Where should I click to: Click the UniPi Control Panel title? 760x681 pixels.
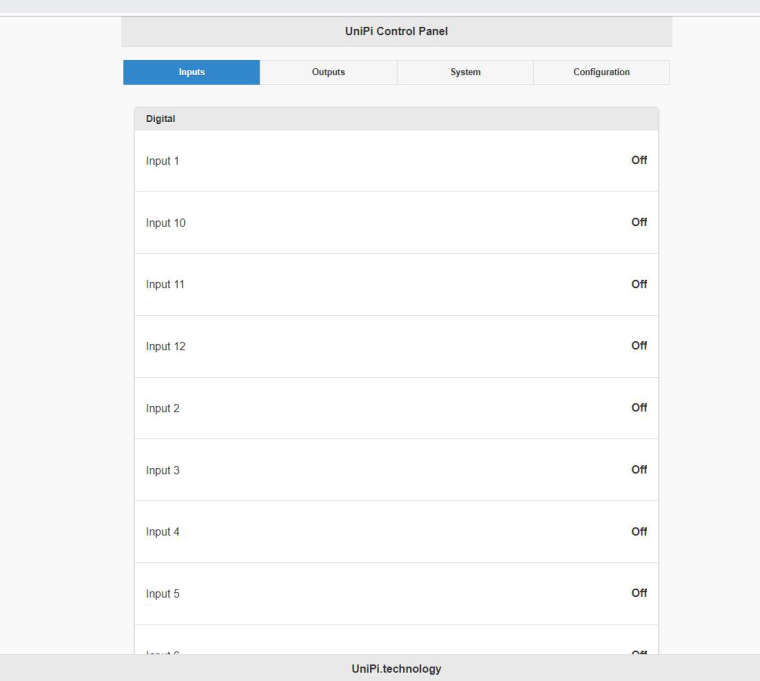[x=396, y=32]
